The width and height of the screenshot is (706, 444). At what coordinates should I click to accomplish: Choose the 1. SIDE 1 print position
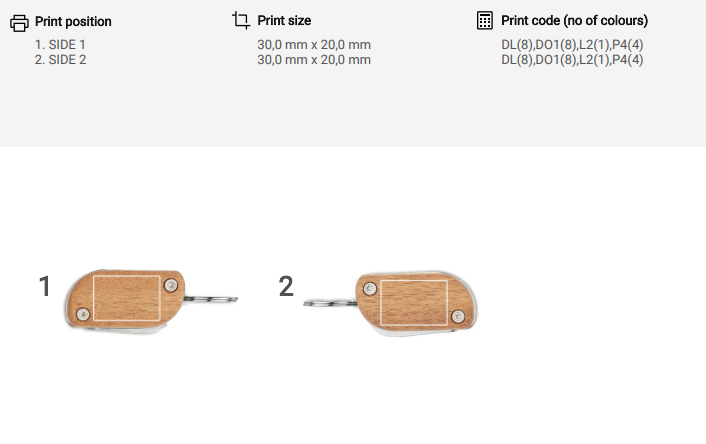pos(61,45)
